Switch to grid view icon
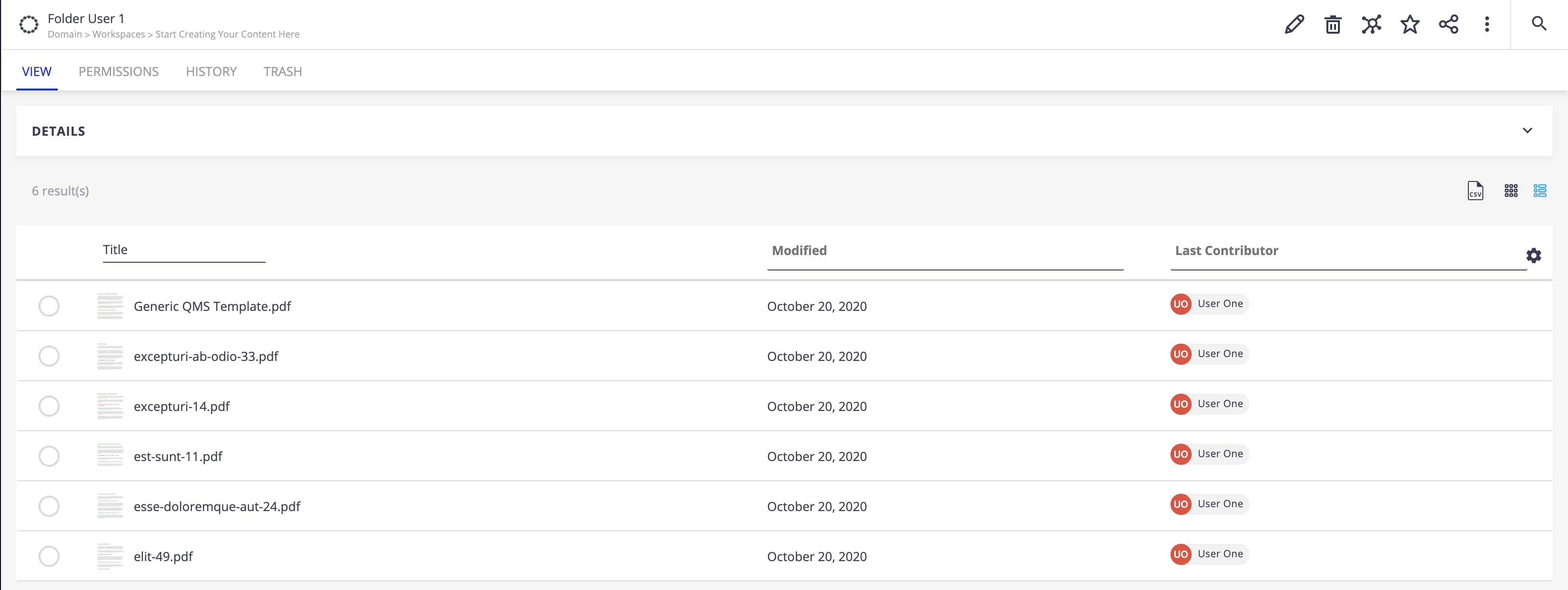Image resolution: width=1568 pixels, height=590 pixels. (1511, 191)
